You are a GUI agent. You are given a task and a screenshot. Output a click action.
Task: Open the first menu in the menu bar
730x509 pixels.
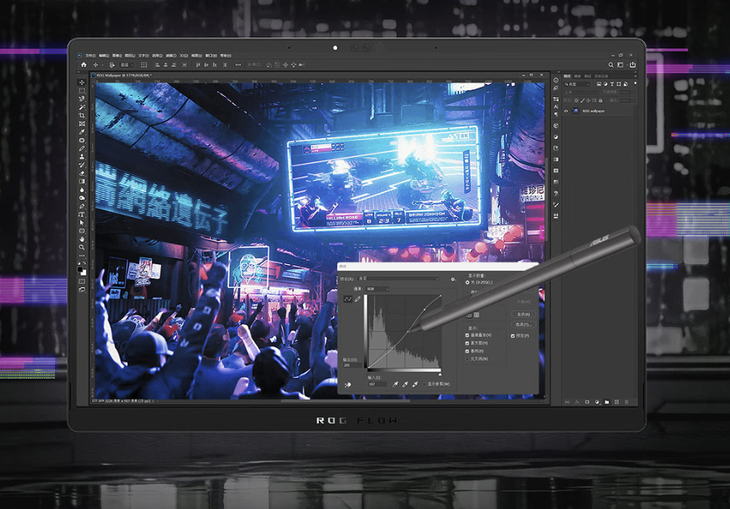pos(90,56)
